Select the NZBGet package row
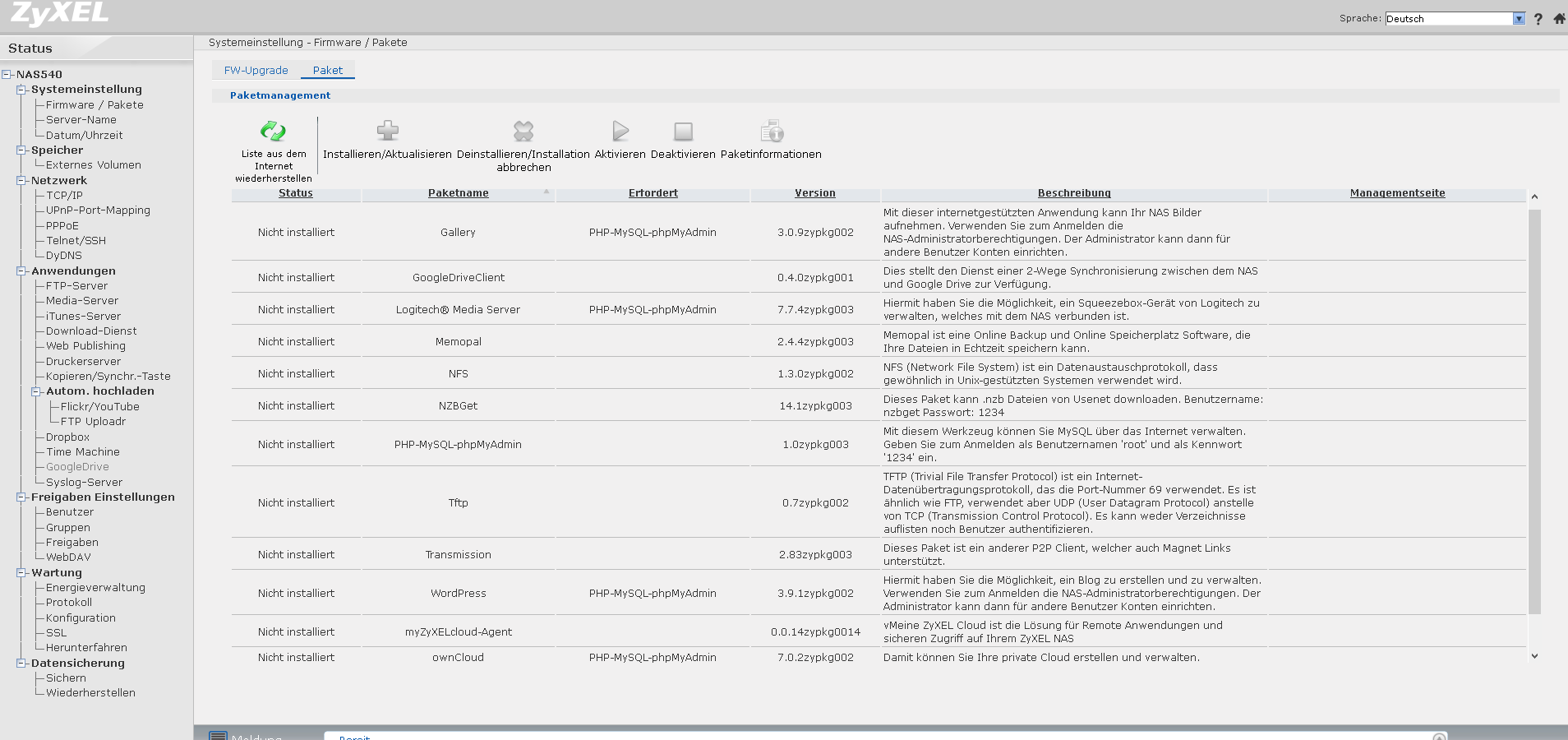 pyautogui.click(x=879, y=405)
